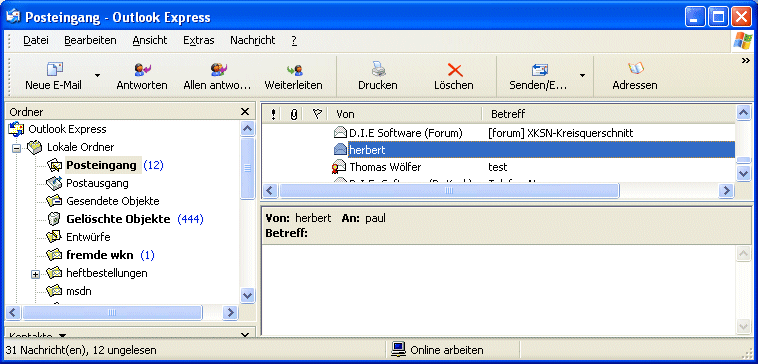Open Gesendete Objekte folder

click(x=113, y=201)
